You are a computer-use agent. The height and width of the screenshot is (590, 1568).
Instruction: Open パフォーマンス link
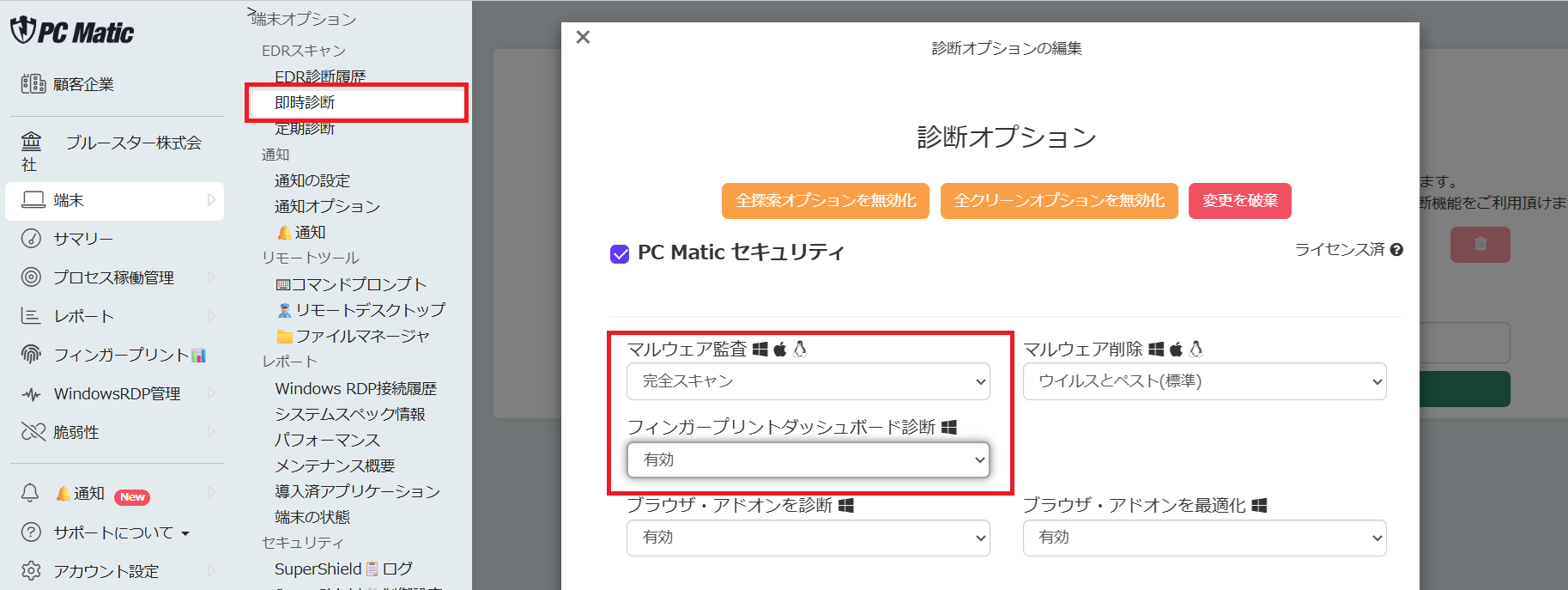tap(327, 440)
